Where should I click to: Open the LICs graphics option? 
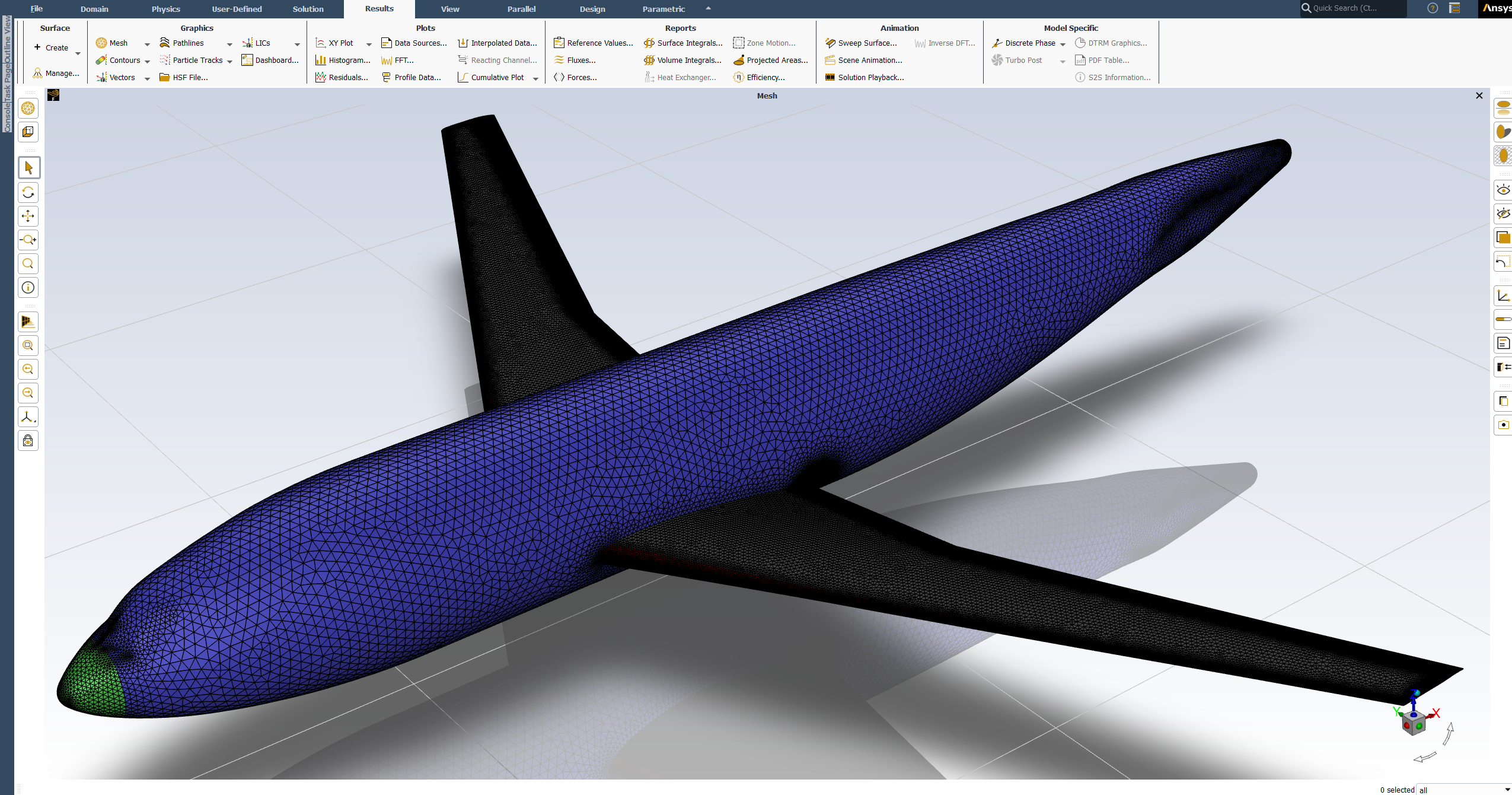pyautogui.click(x=256, y=43)
